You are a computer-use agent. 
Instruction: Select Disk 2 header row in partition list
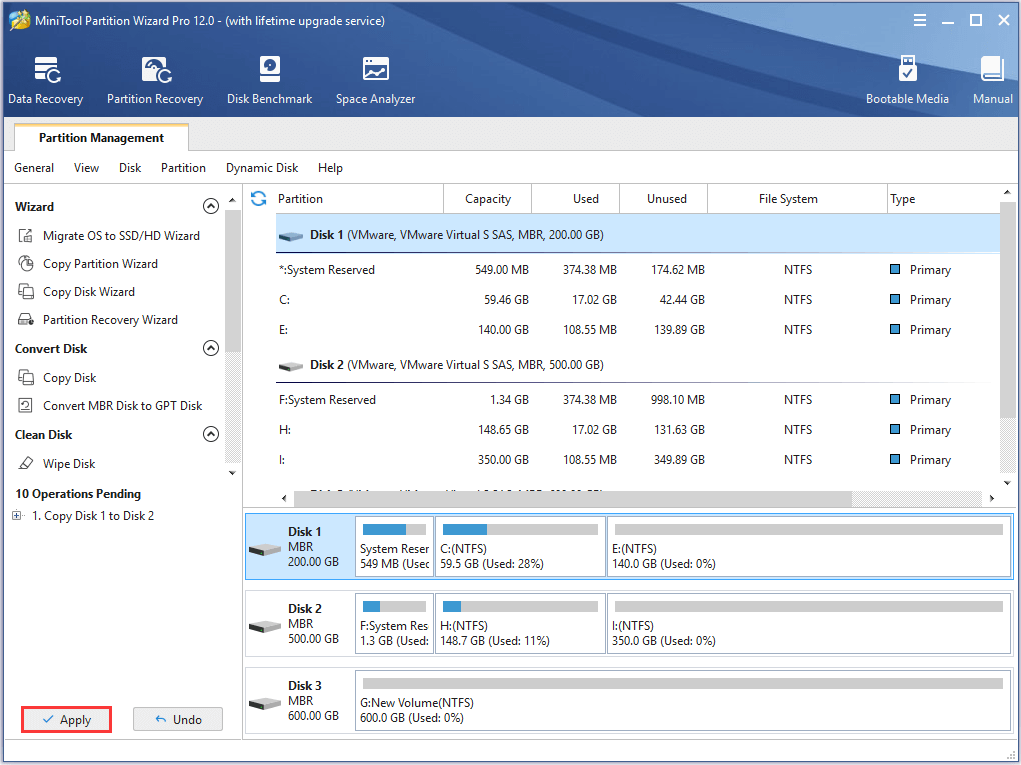(638, 365)
